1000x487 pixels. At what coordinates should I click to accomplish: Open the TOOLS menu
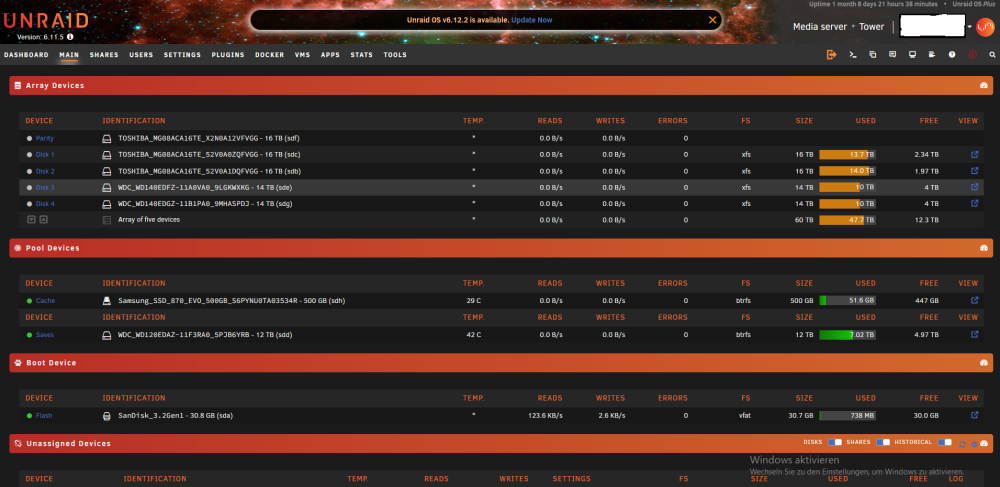click(x=395, y=55)
